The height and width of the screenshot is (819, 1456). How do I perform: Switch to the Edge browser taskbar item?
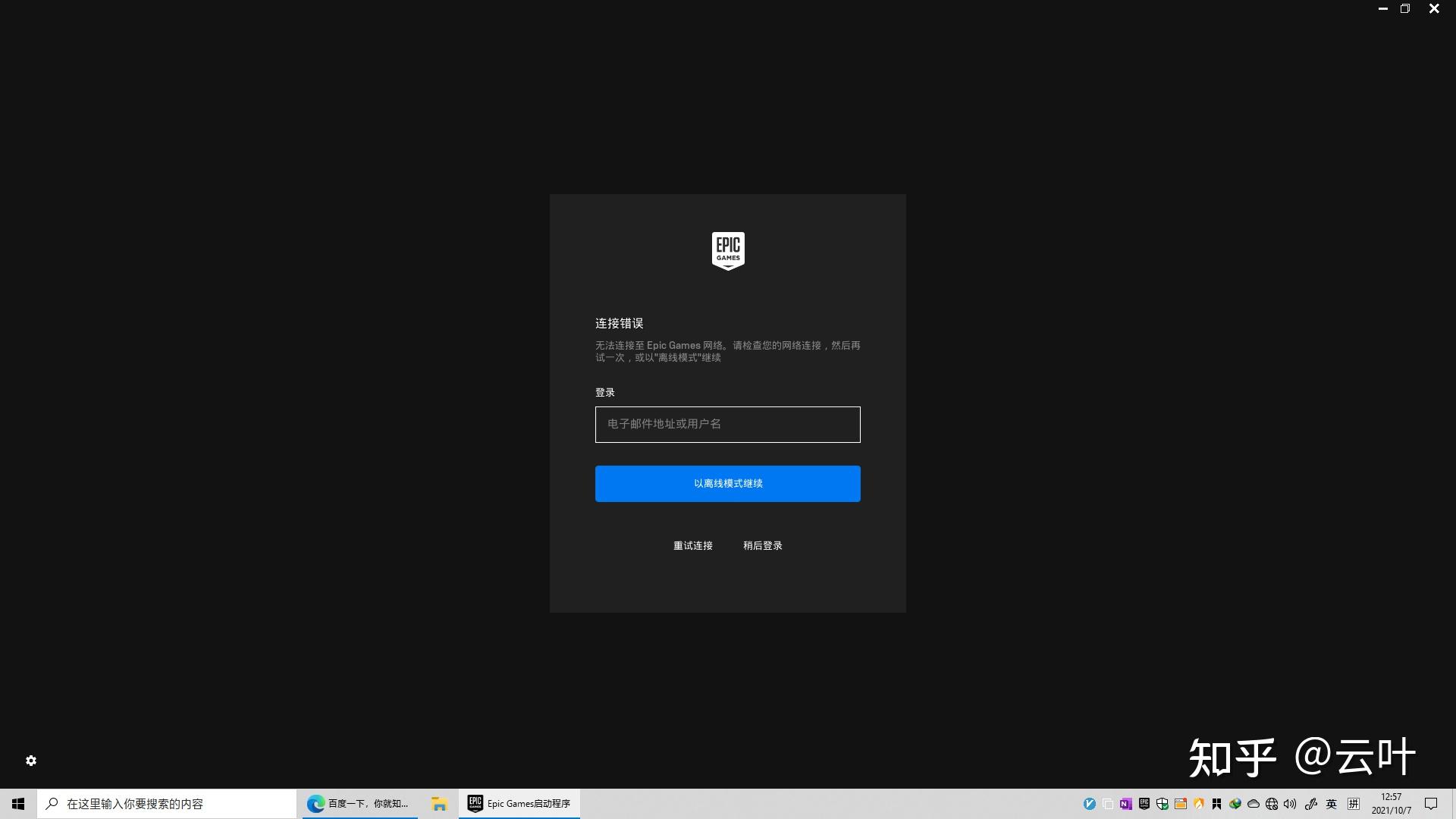point(359,804)
